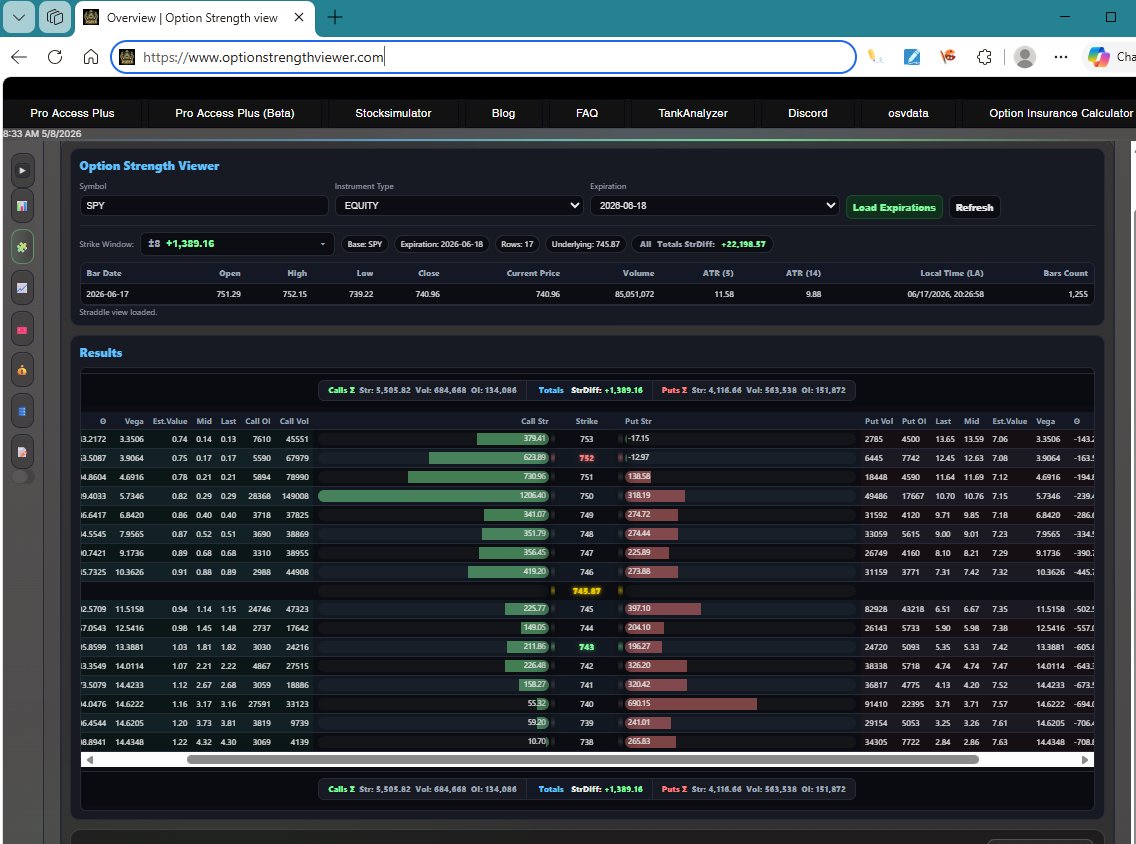
Task: Reload page with browser refresh icon
Action: click(x=55, y=57)
